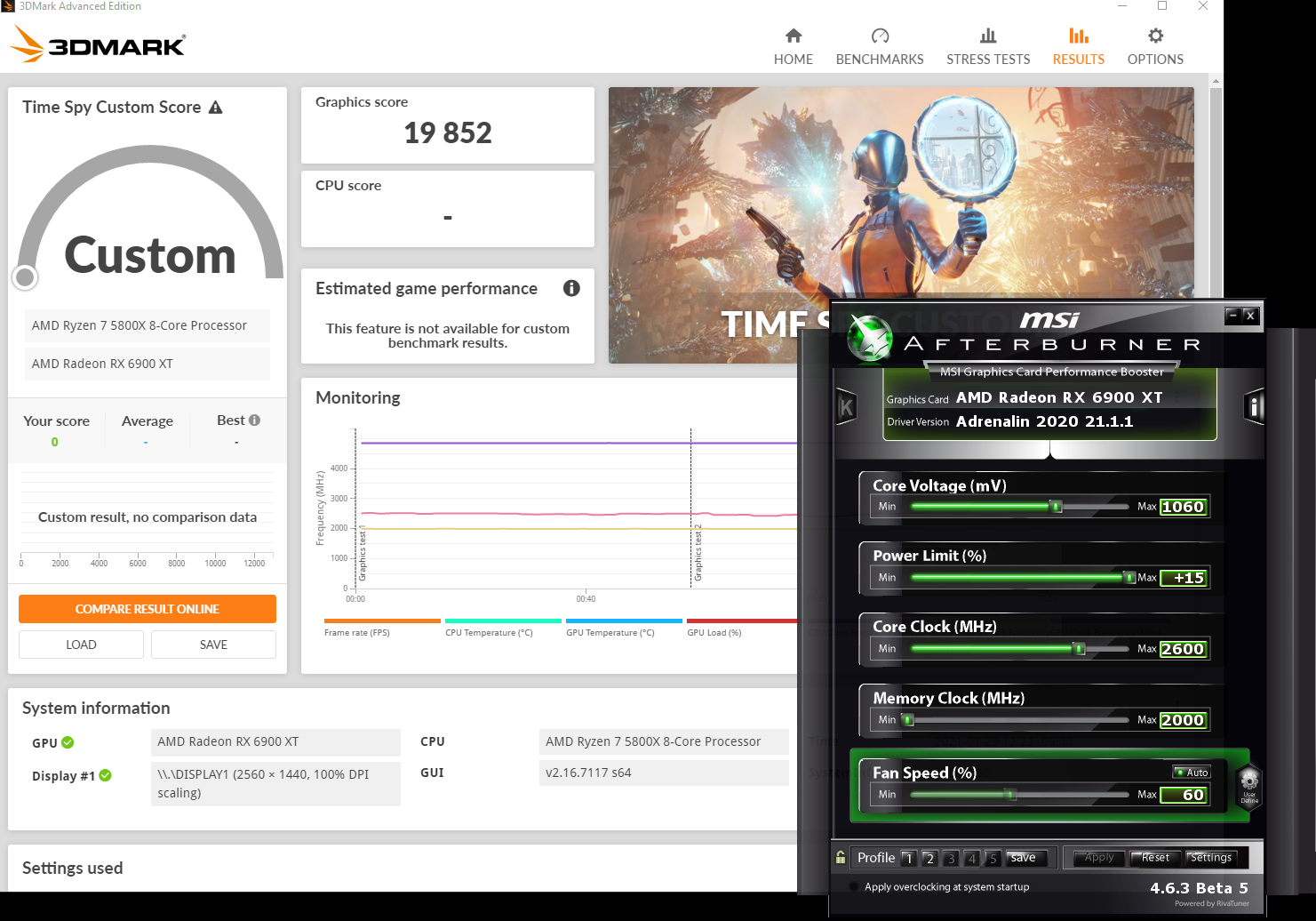This screenshot has height=921, width=1316.
Task: Click the Core Clock max value field showing 2600
Action: coord(1183,648)
